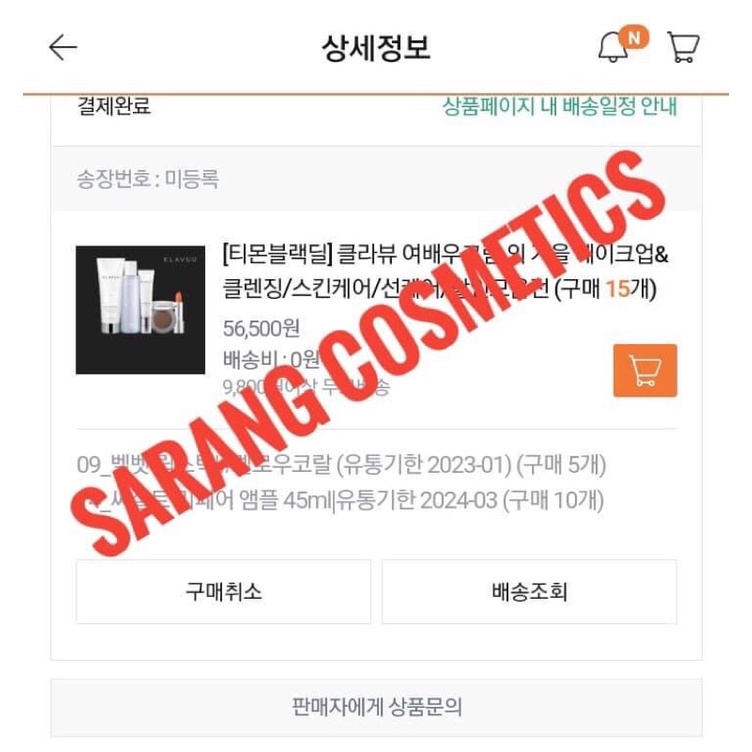Screen dimensions: 752x752
Task: Select the 송장번호 : 미등록 row
Action: click(376, 179)
